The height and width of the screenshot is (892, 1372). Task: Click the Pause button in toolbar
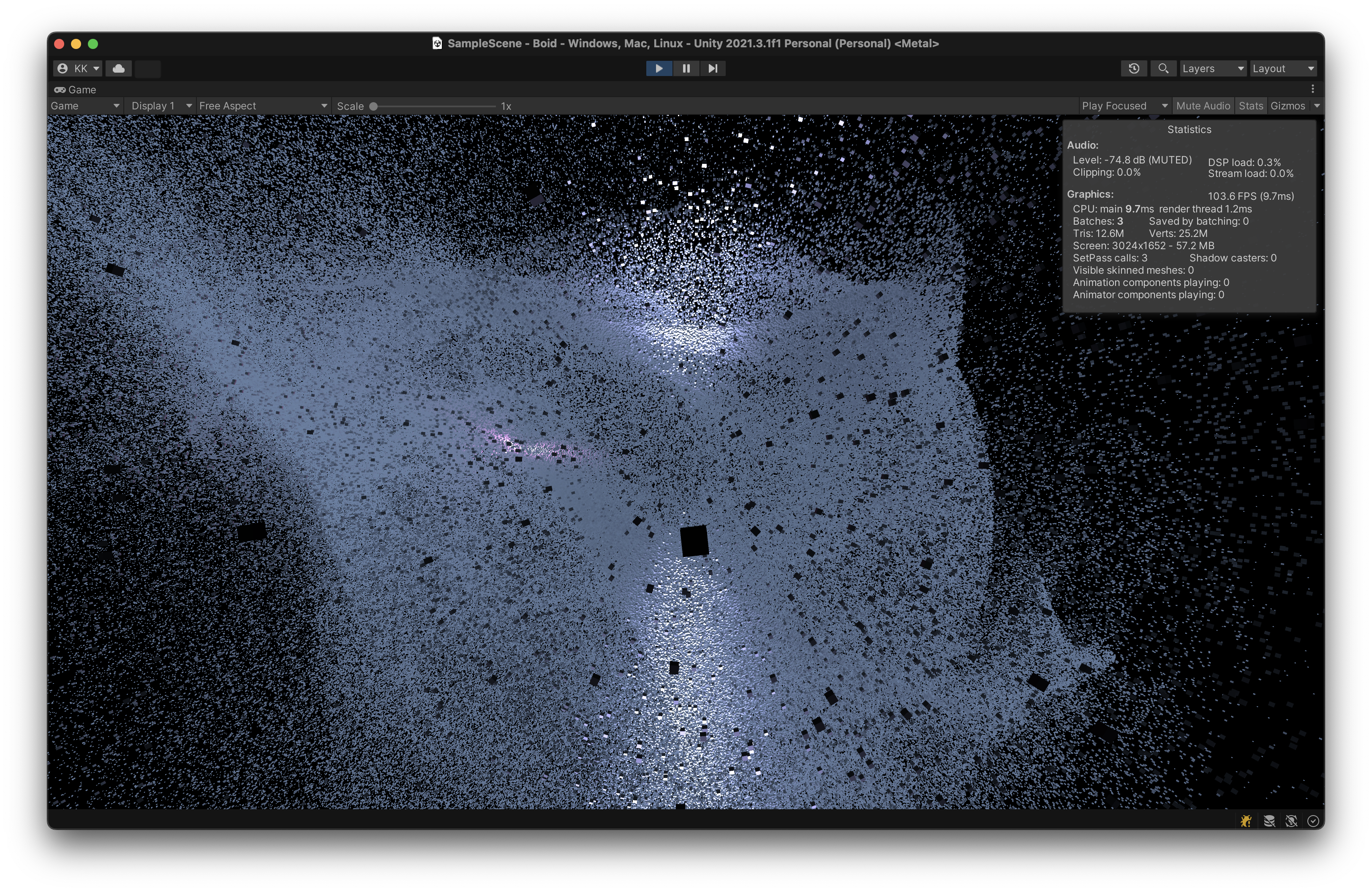pos(686,68)
